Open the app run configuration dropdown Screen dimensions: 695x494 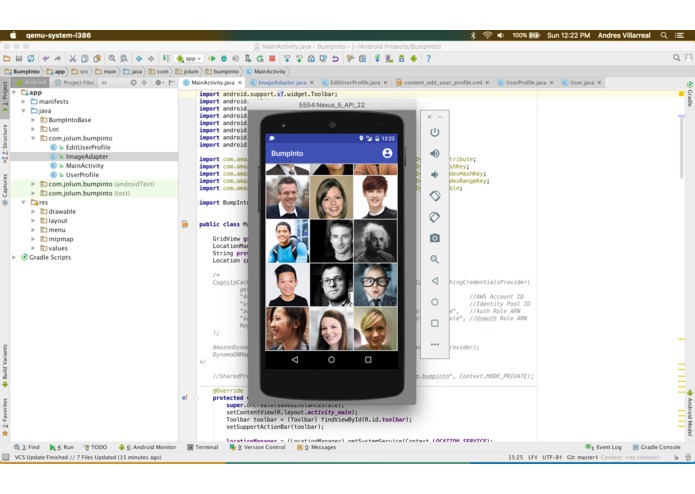point(190,58)
